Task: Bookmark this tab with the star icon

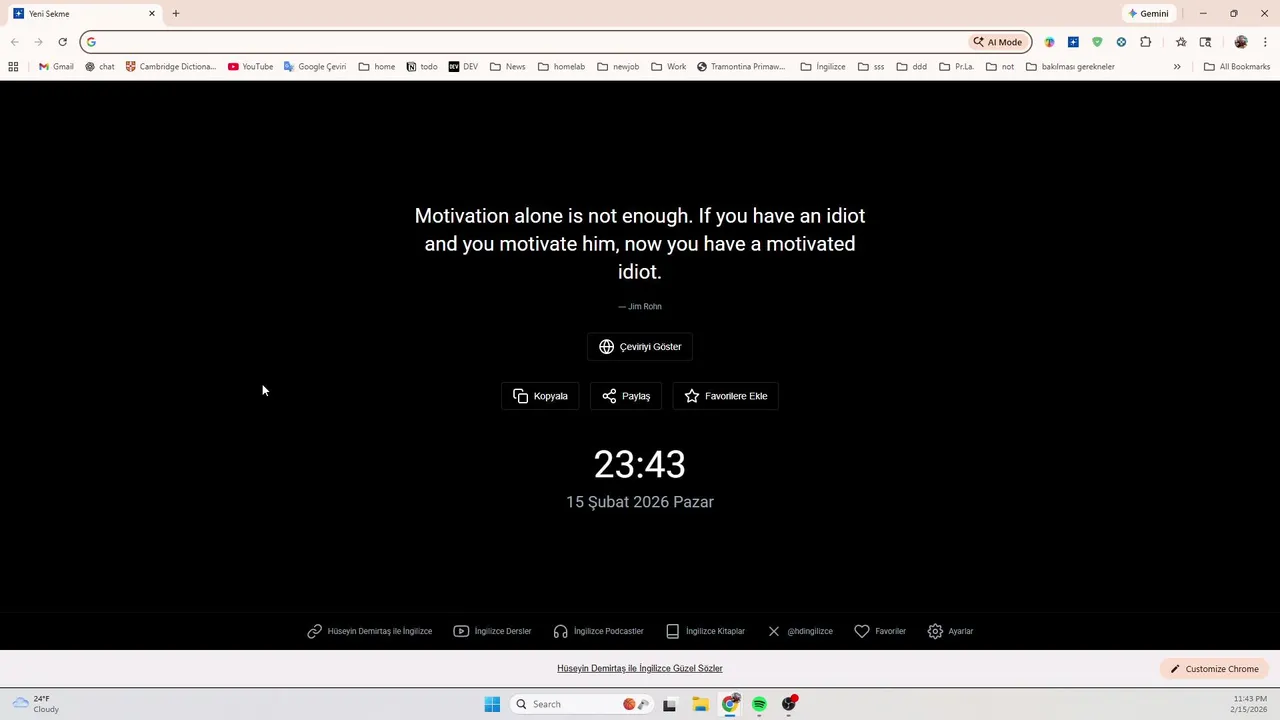Action: (x=1181, y=42)
